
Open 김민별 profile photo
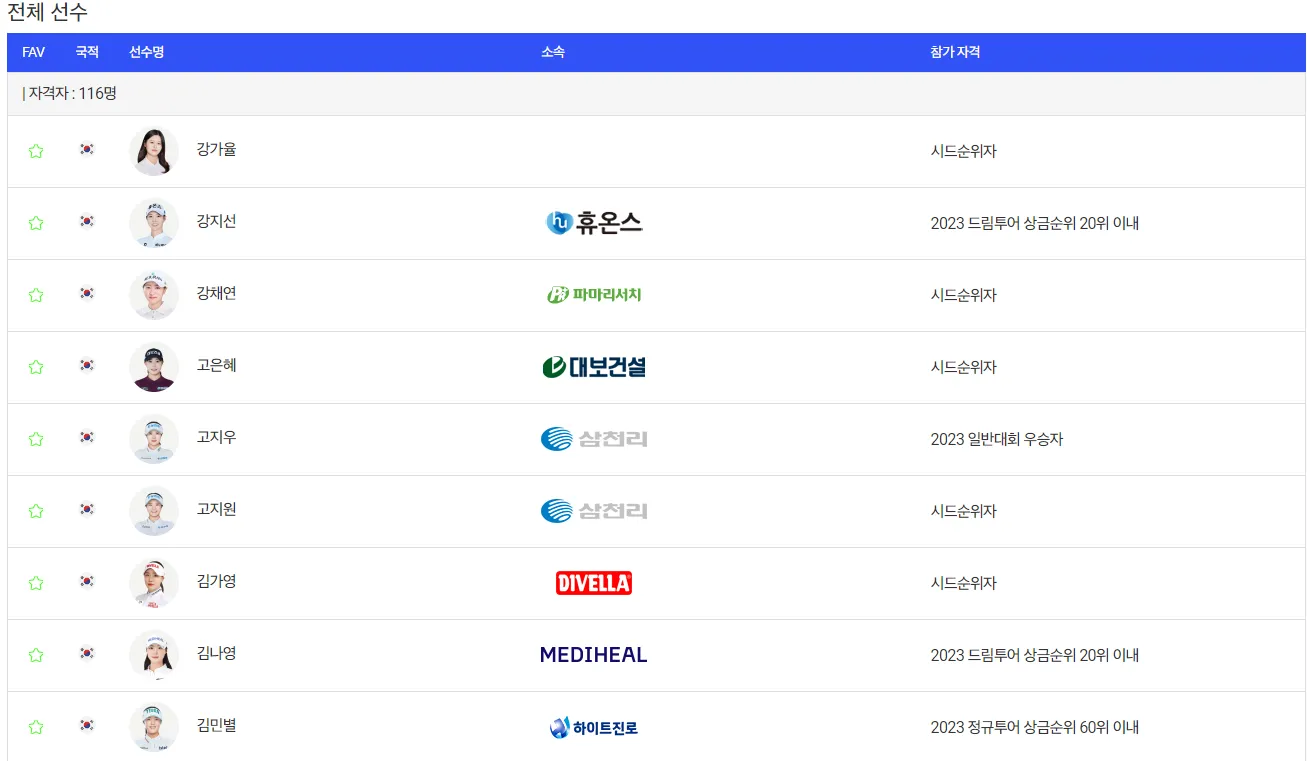154,727
